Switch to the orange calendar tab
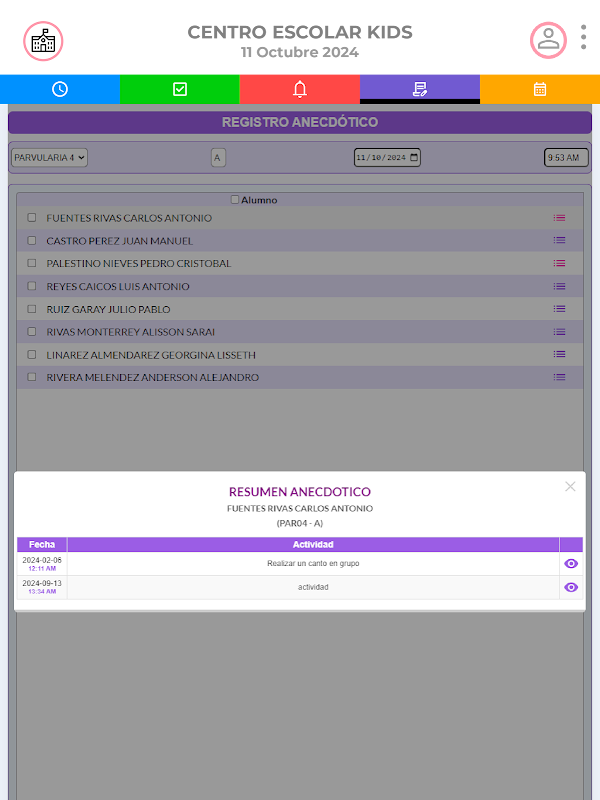 (540, 89)
